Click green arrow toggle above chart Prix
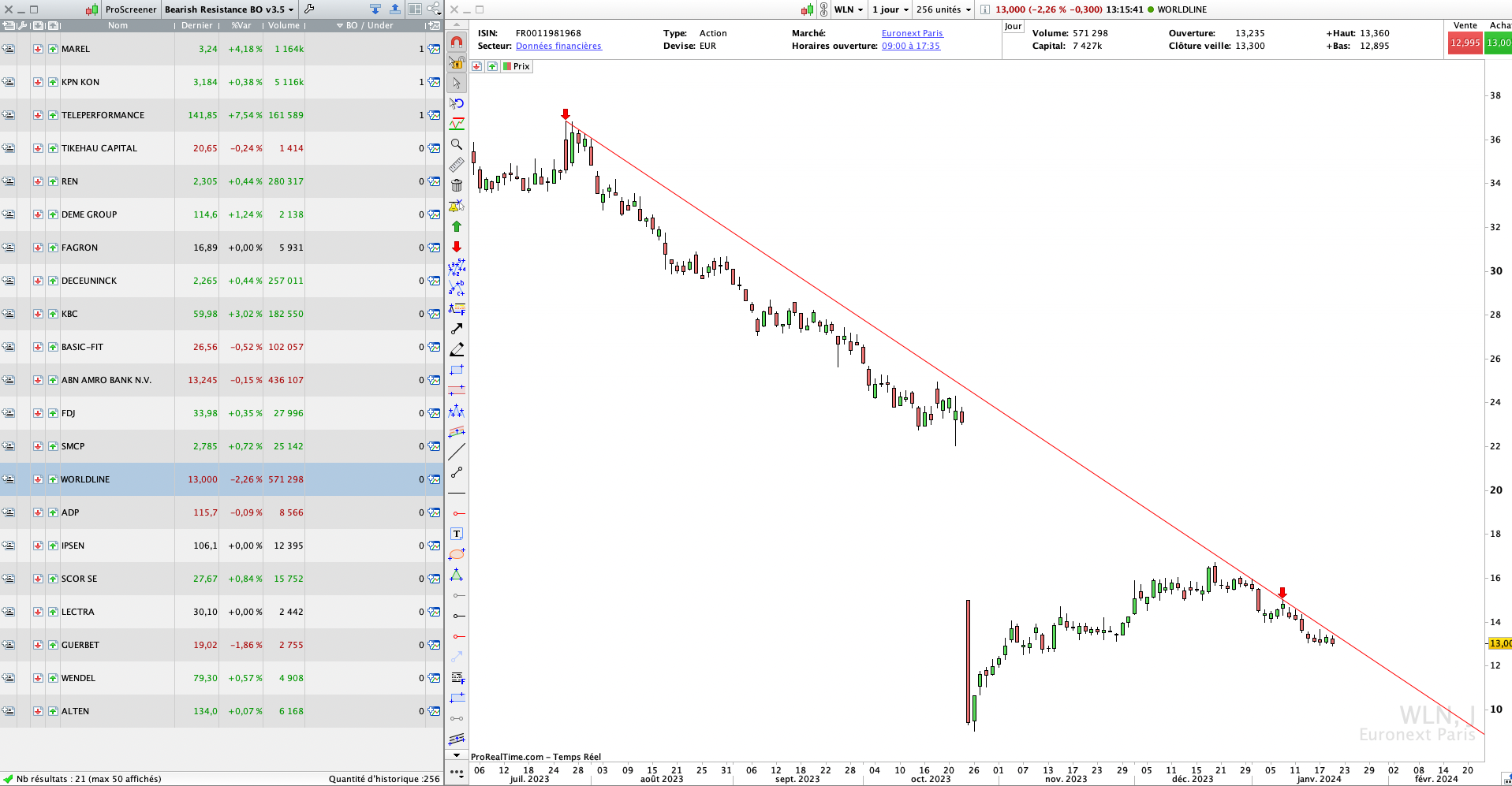Viewport: 1512px width, 786px height. 492,66
